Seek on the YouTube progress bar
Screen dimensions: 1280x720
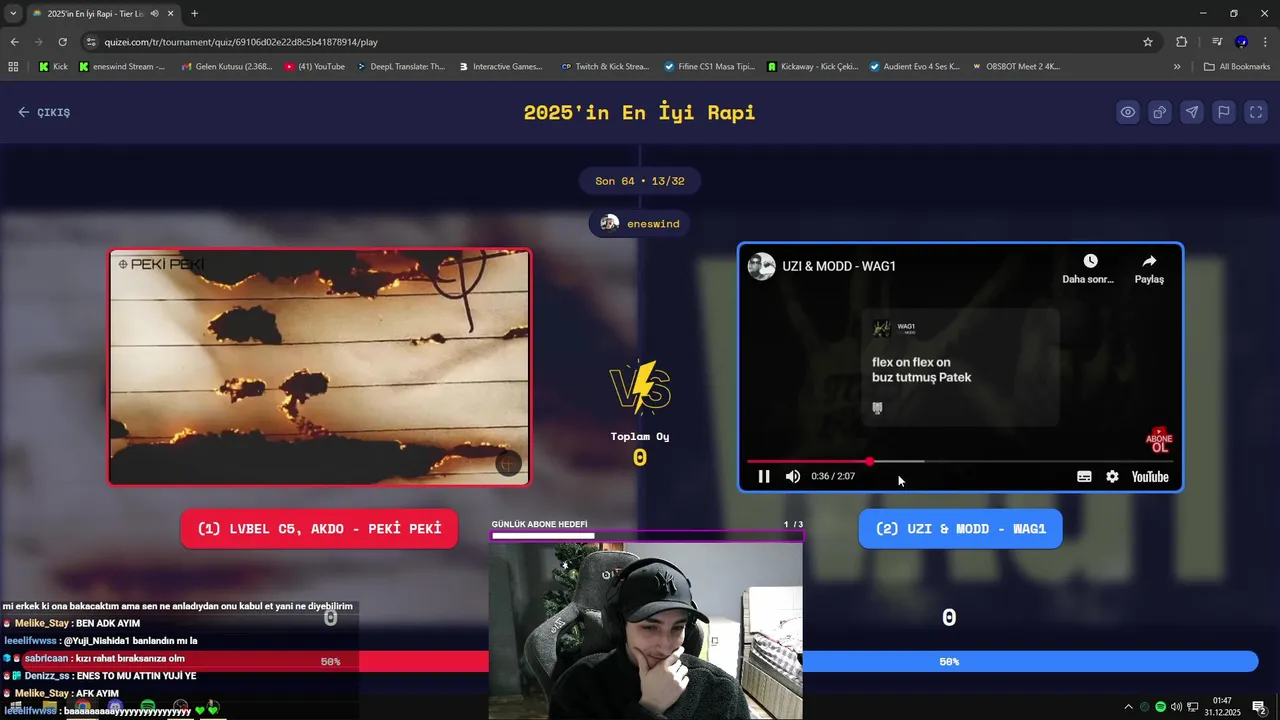coord(960,462)
